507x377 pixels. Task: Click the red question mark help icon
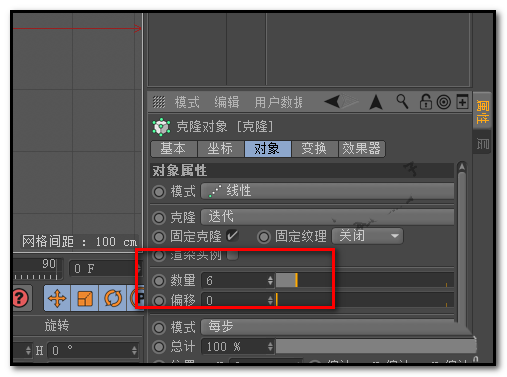[21, 298]
